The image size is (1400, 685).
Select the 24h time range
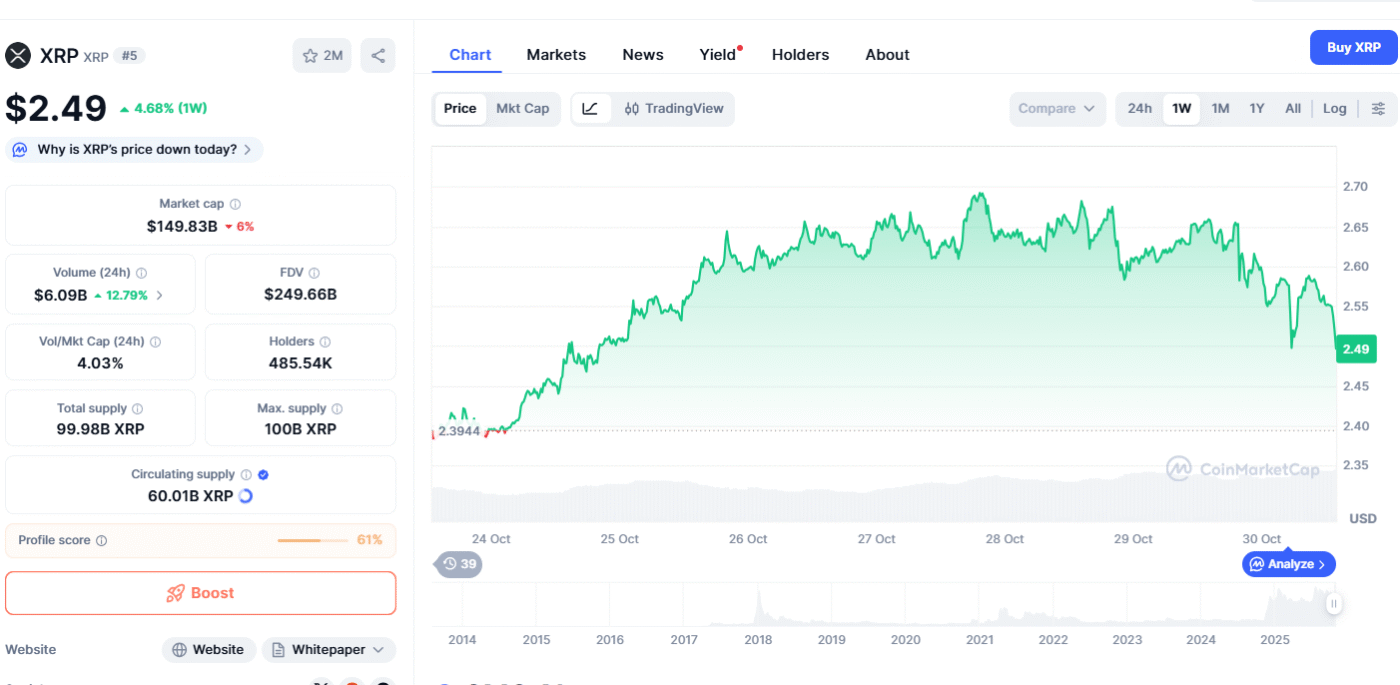[x=1139, y=109]
